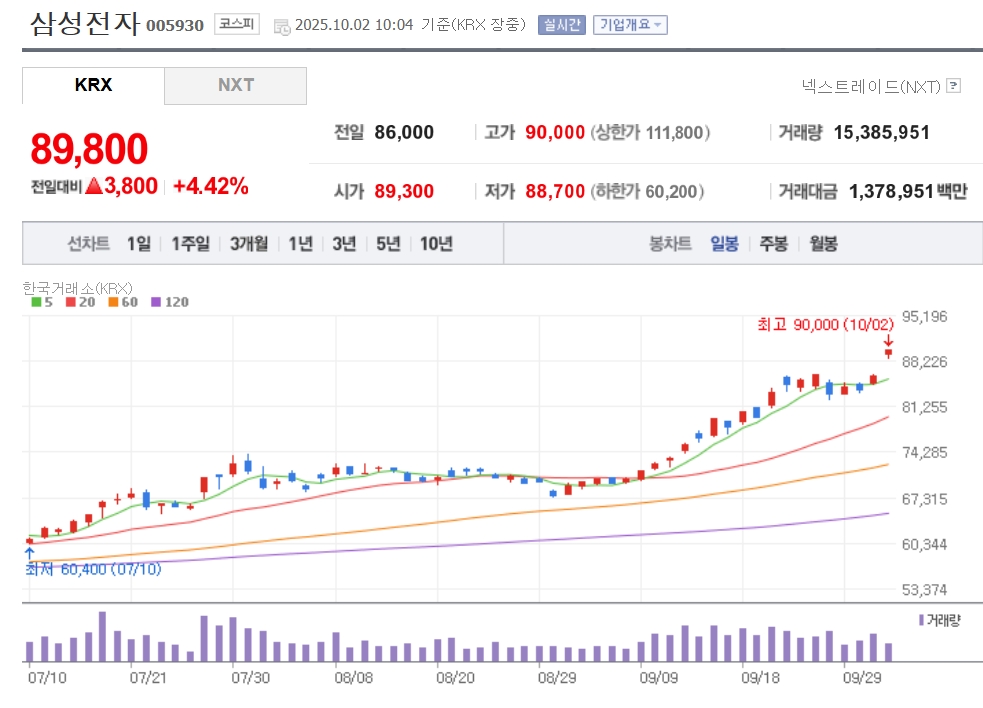Click the red up-triangle price change icon
This screenshot has width=983, height=708.
tap(94, 186)
